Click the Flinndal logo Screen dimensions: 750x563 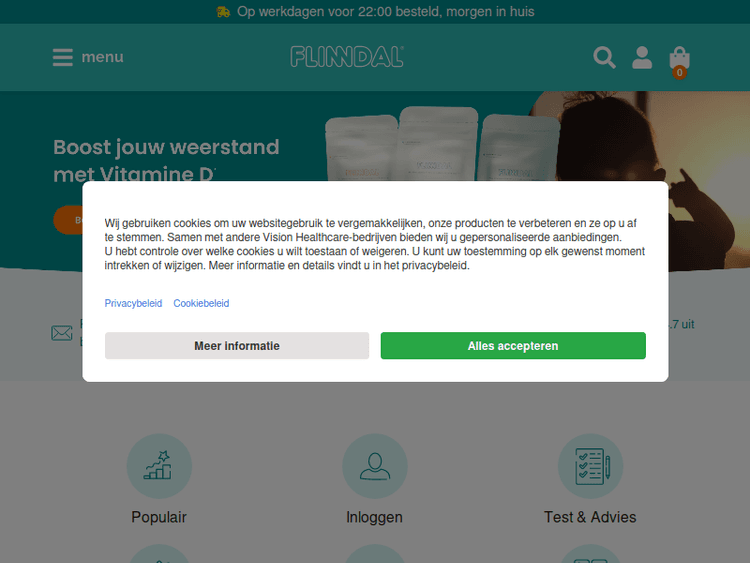[x=347, y=57]
